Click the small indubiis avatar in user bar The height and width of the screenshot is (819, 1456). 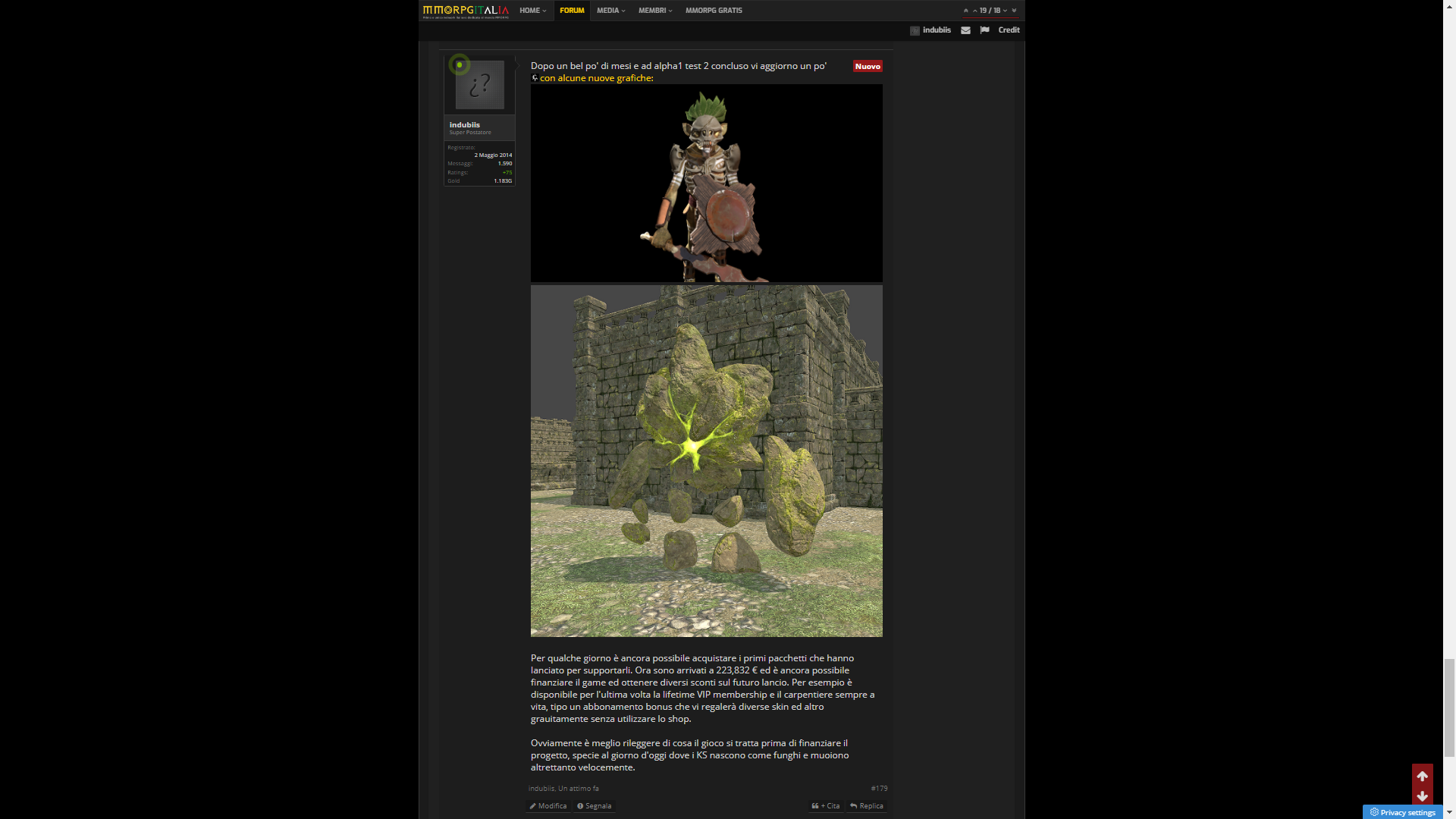pyautogui.click(x=915, y=30)
